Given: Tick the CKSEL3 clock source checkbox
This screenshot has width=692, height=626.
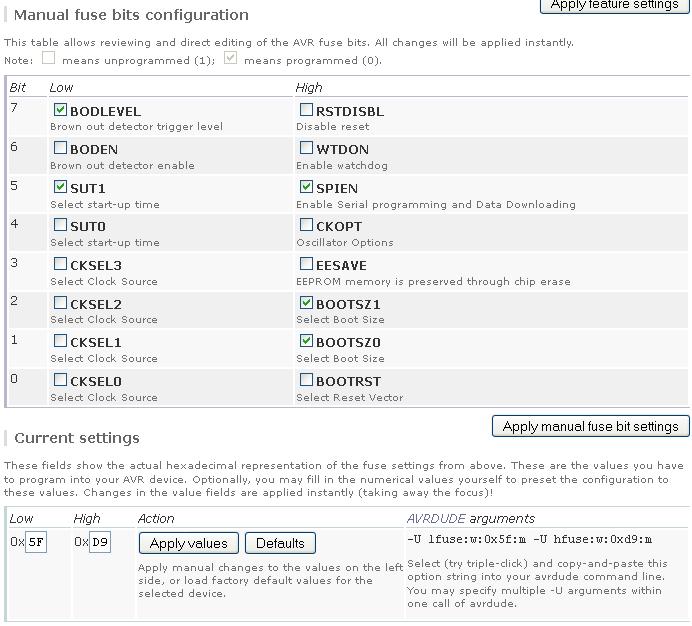Looking at the screenshot, I should click(60, 264).
